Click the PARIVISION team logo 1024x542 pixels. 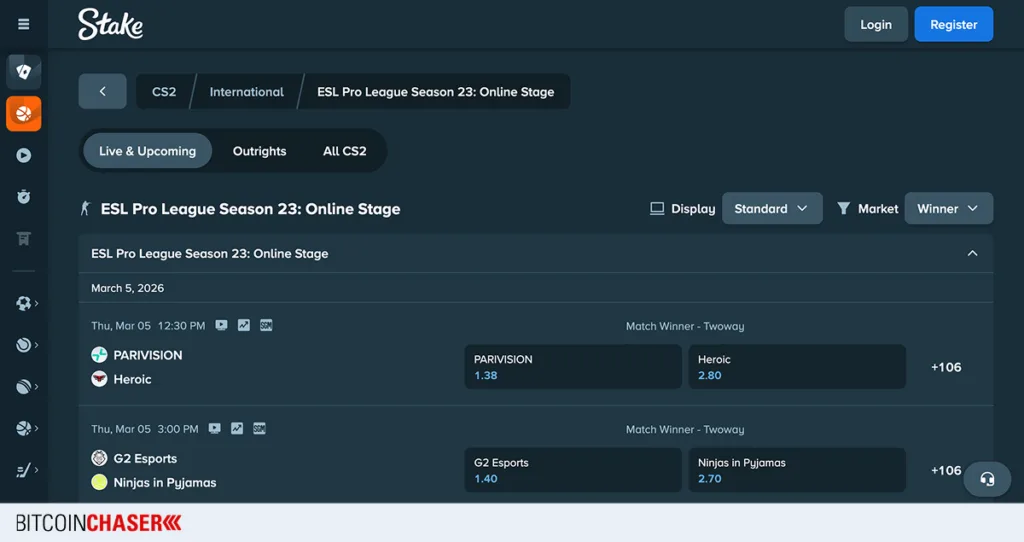pyautogui.click(x=99, y=355)
